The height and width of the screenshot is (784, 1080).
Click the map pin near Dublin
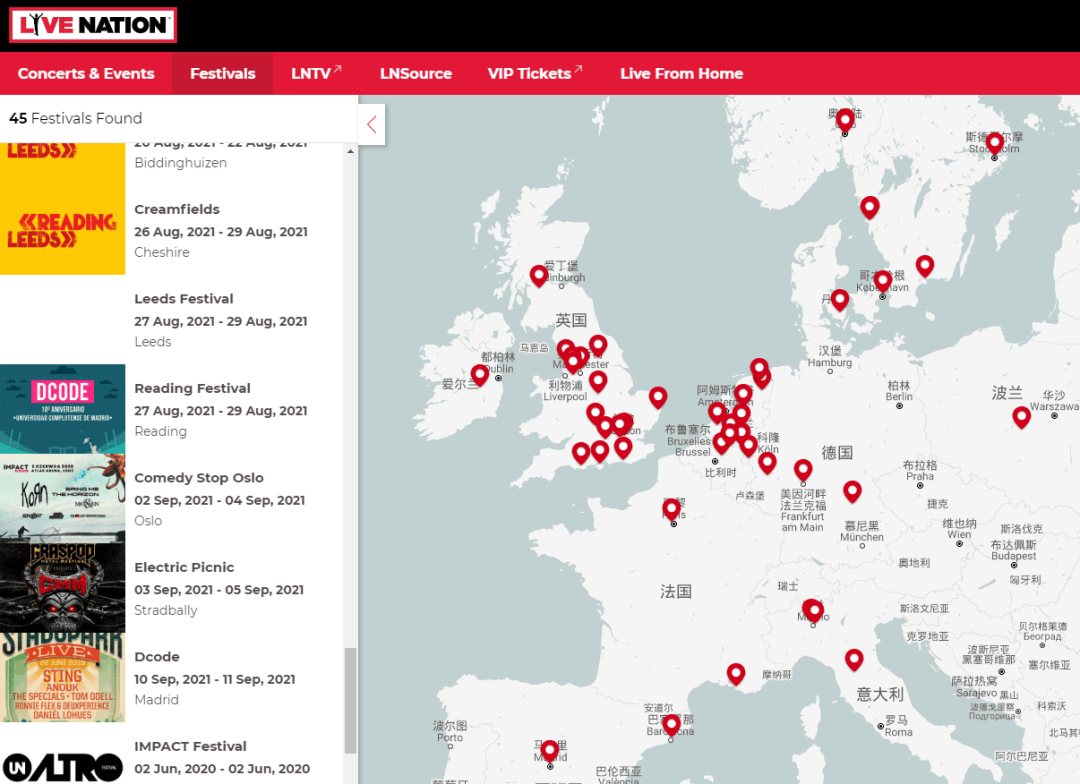(x=479, y=376)
